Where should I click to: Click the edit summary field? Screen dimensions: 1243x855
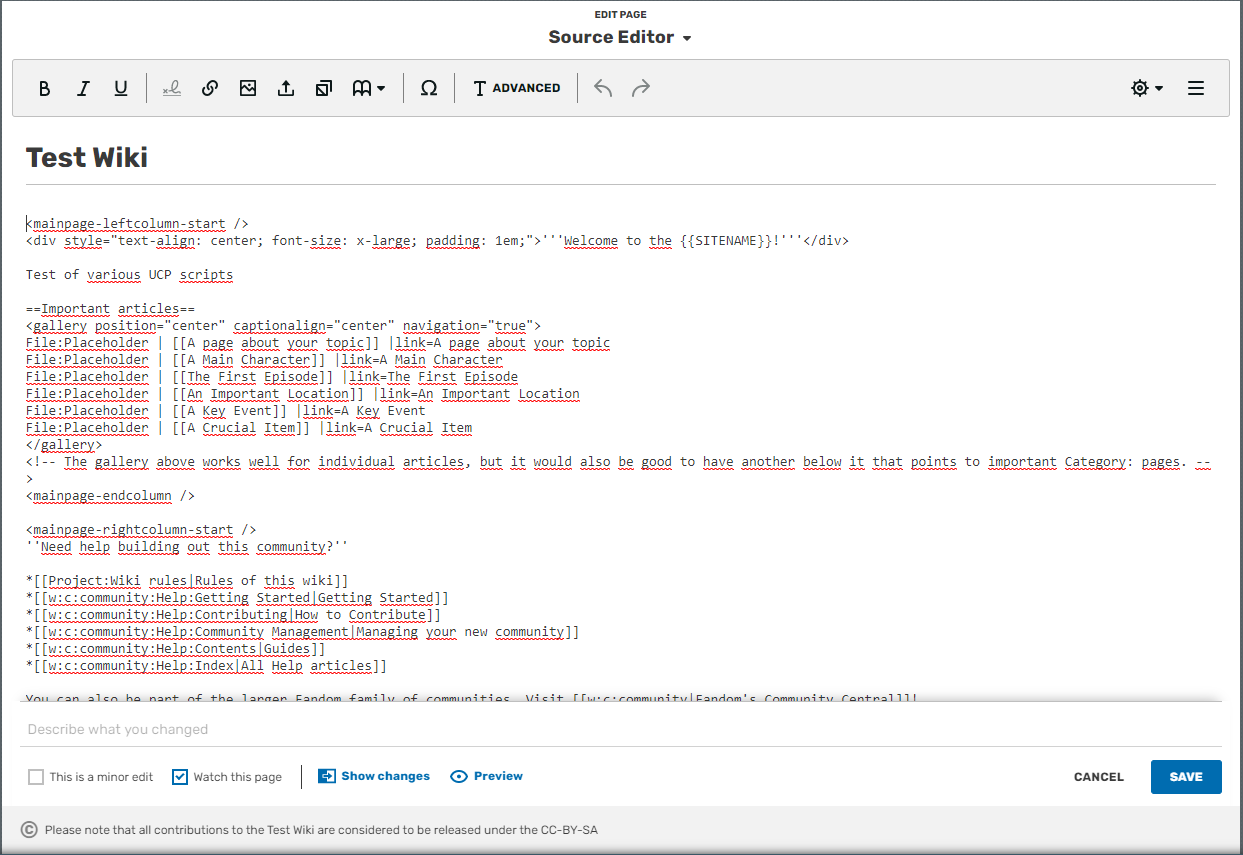621,729
